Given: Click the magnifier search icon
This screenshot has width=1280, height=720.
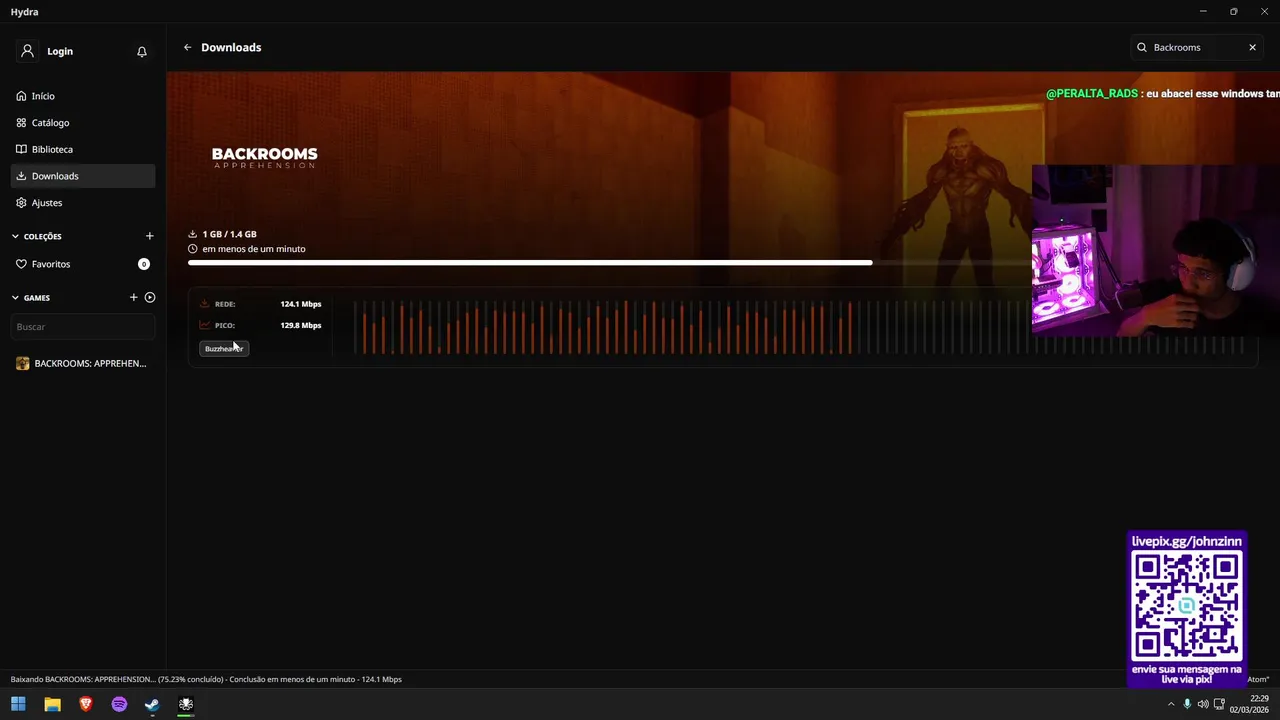Looking at the screenshot, I should [x=1142, y=47].
